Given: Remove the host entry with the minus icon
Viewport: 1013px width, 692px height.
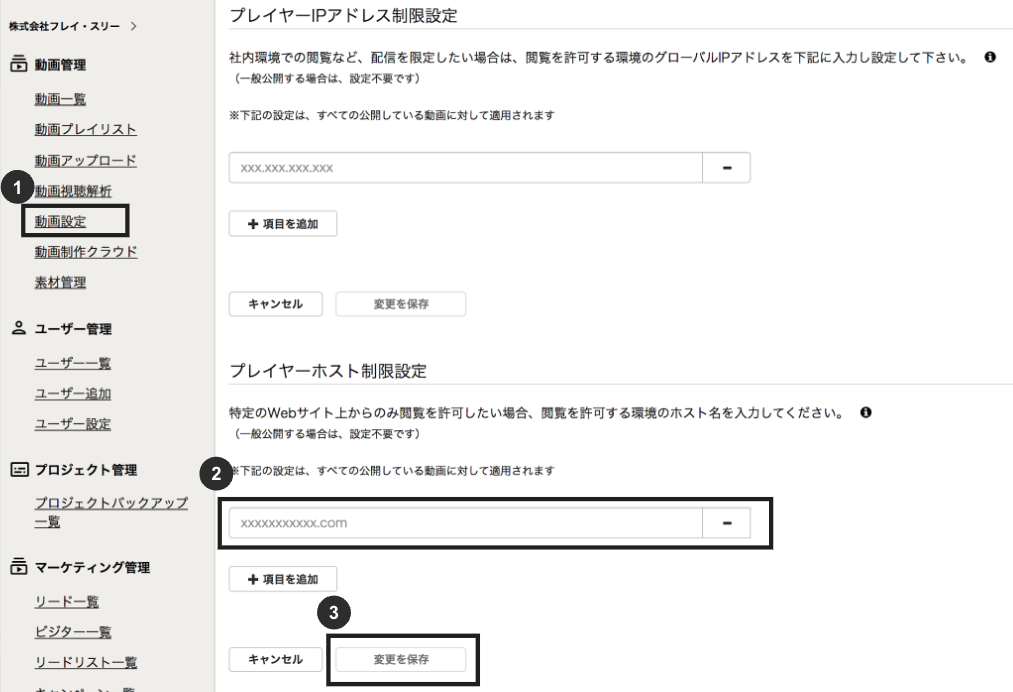Looking at the screenshot, I should point(726,522).
